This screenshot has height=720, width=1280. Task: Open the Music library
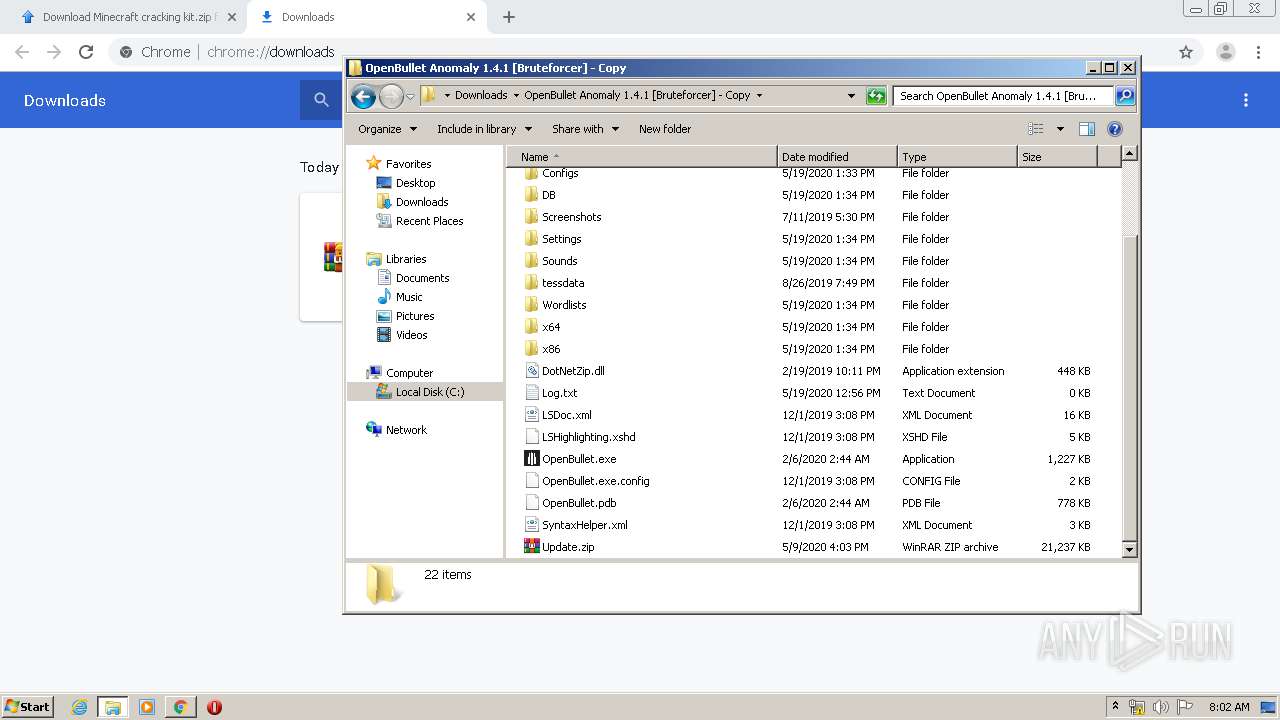click(x=408, y=297)
